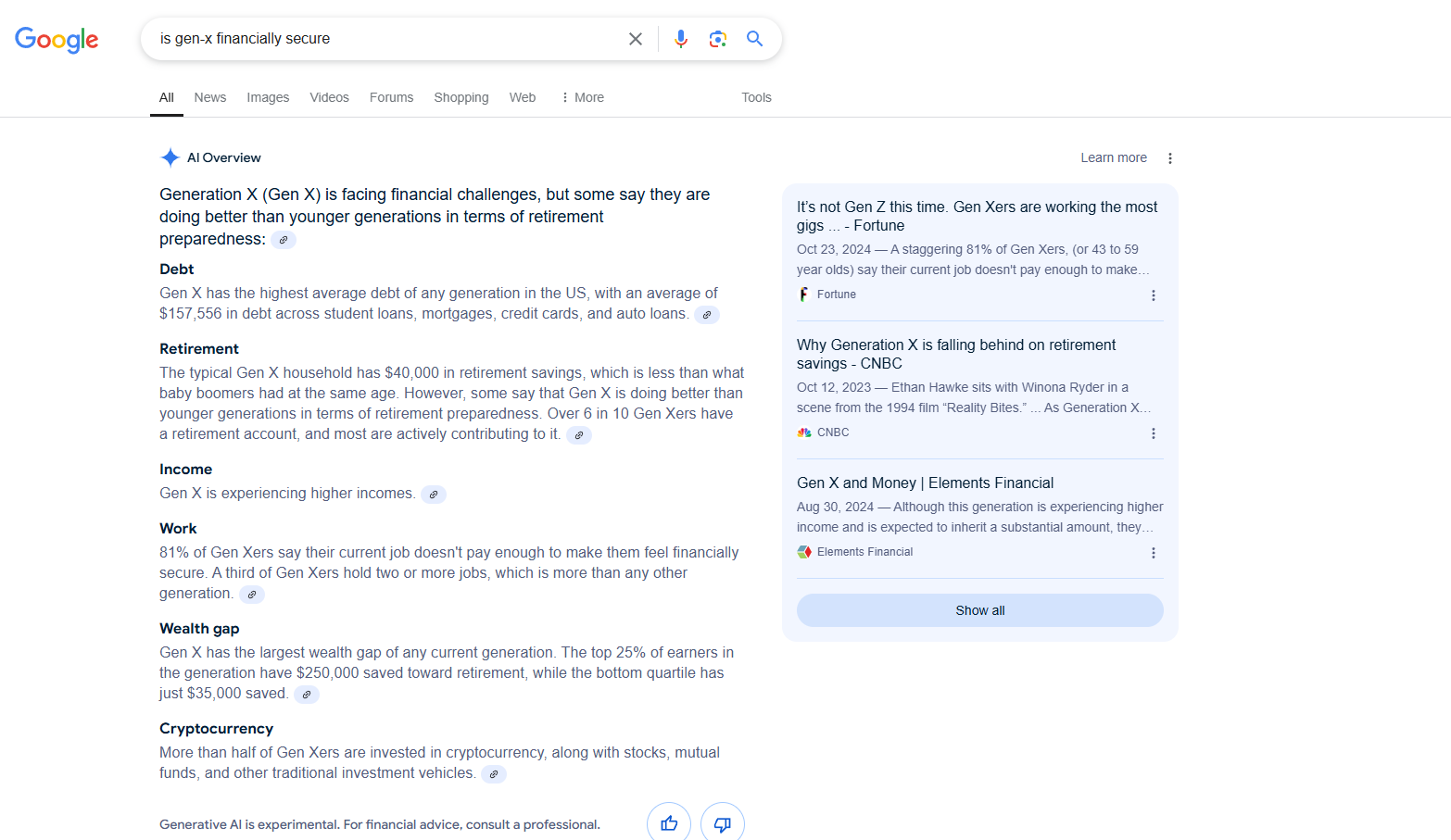The height and width of the screenshot is (840, 1451).
Task: Give thumbs down feedback on AI Overview
Action: pyautogui.click(x=723, y=823)
